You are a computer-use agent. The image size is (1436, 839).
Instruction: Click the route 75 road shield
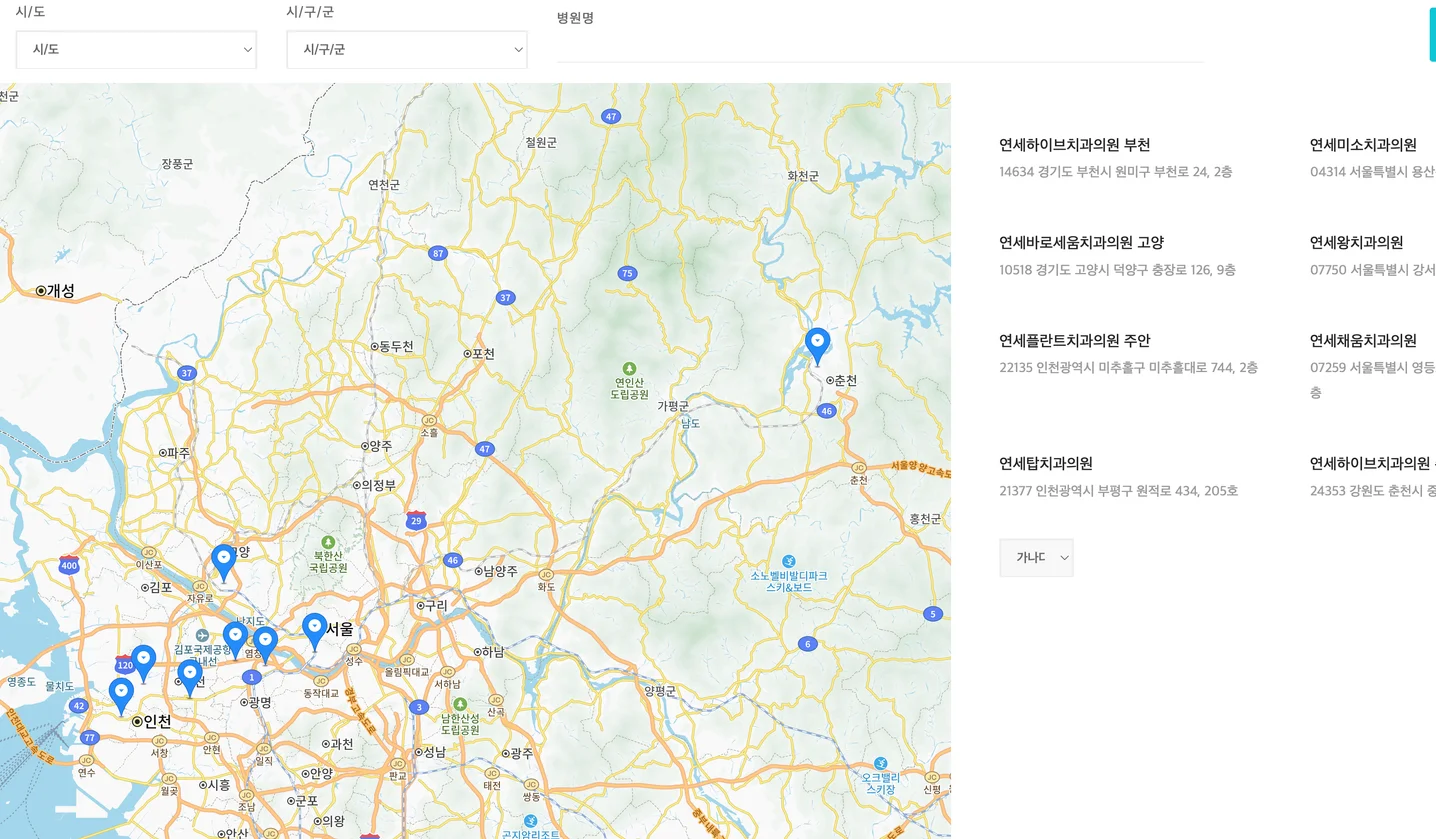click(627, 273)
